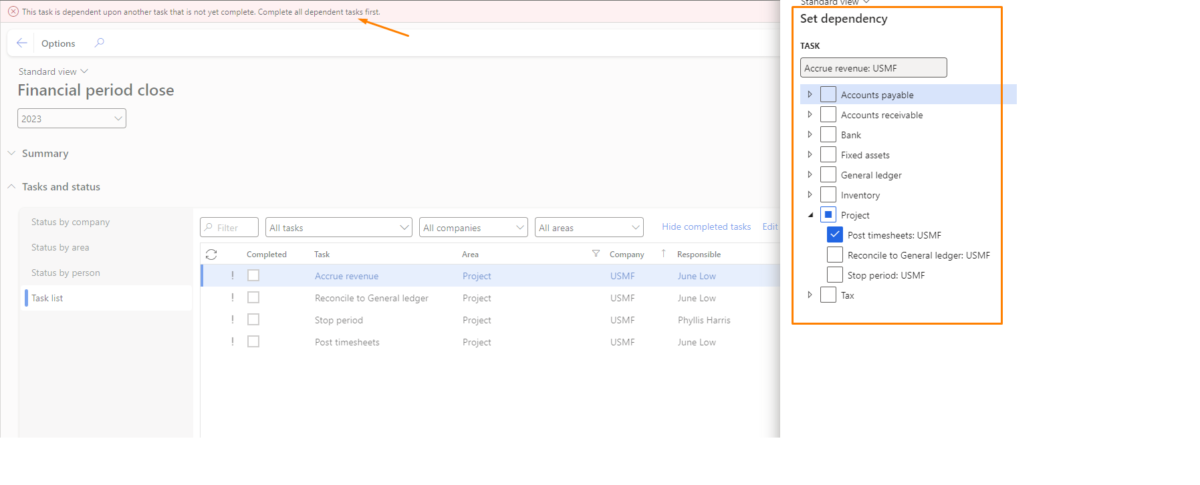Switch to Status by company tab
Viewport: 1200px width, 485px height.
(x=70, y=222)
